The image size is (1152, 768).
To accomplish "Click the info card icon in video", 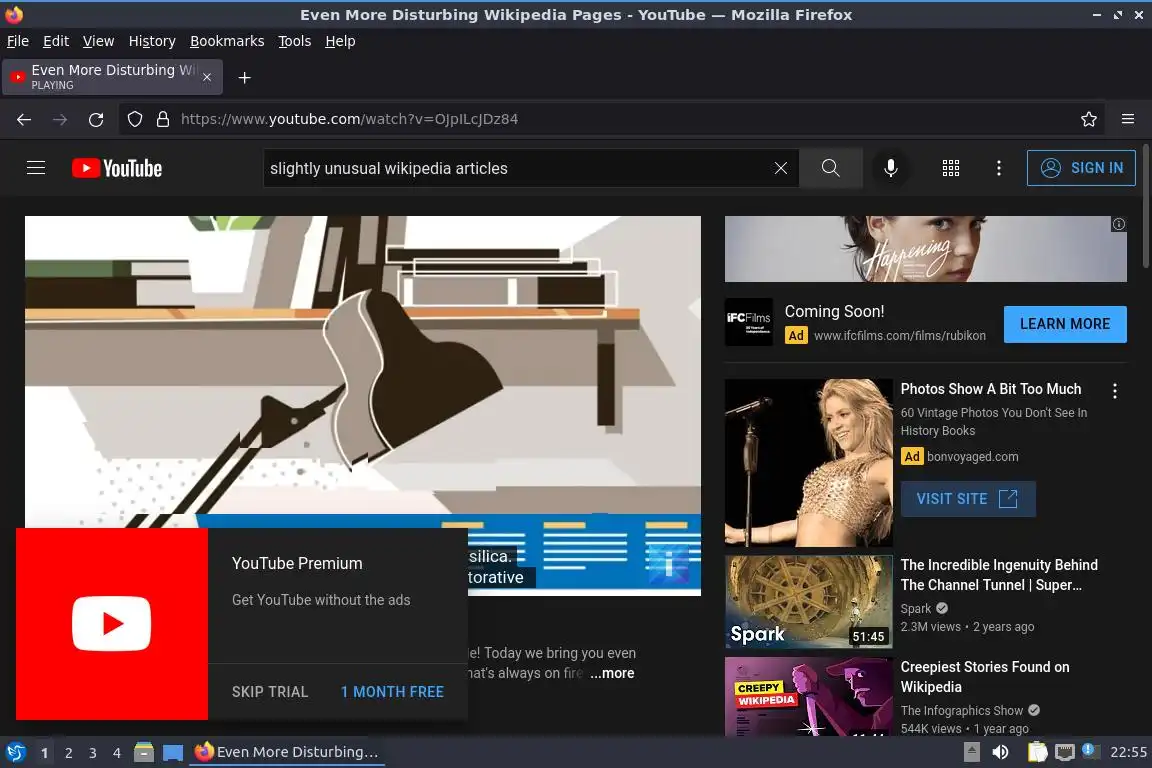I will pos(668,564).
